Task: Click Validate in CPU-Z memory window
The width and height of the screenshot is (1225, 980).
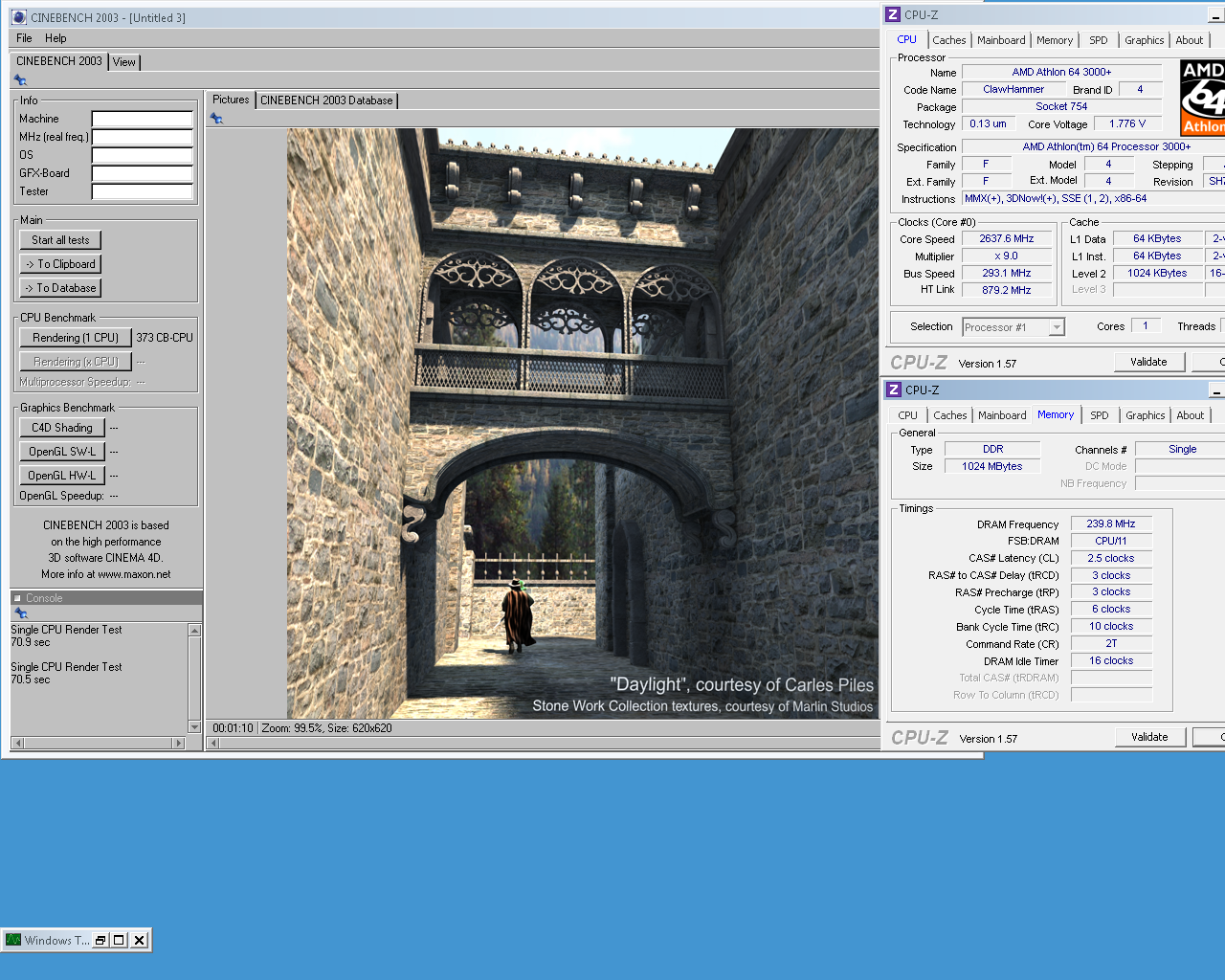Action: pos(1150,737)
